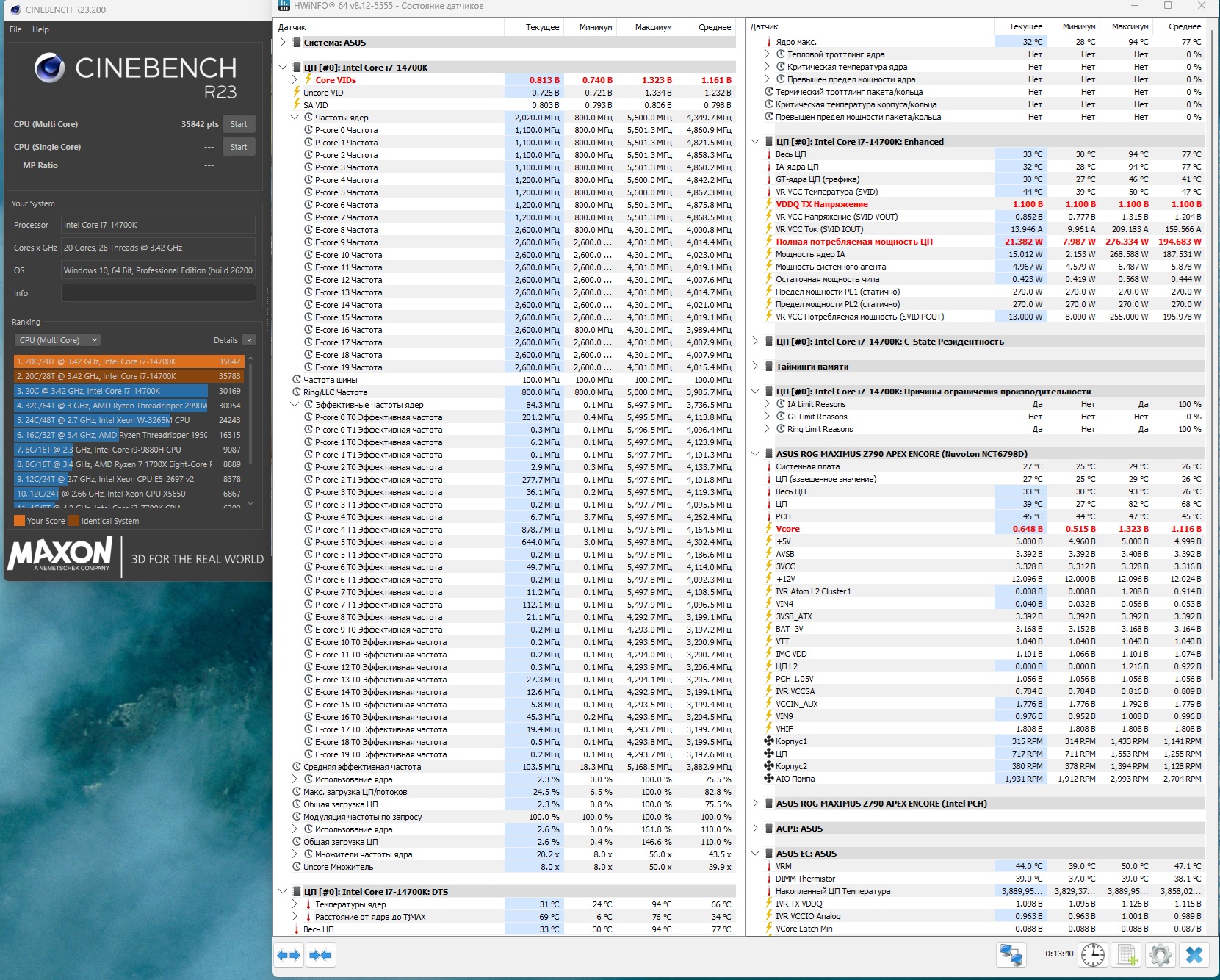1220x980 pixels.
Task: Click the MAXON logo in Cinebench
Action: click(60, 554)
